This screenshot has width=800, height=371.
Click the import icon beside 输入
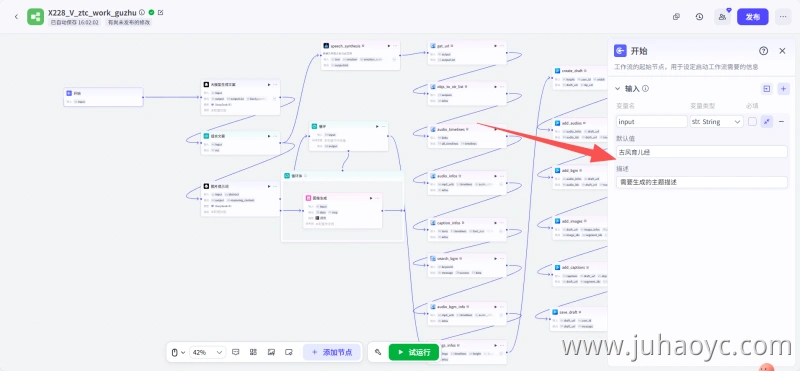[x=766, y=89]
